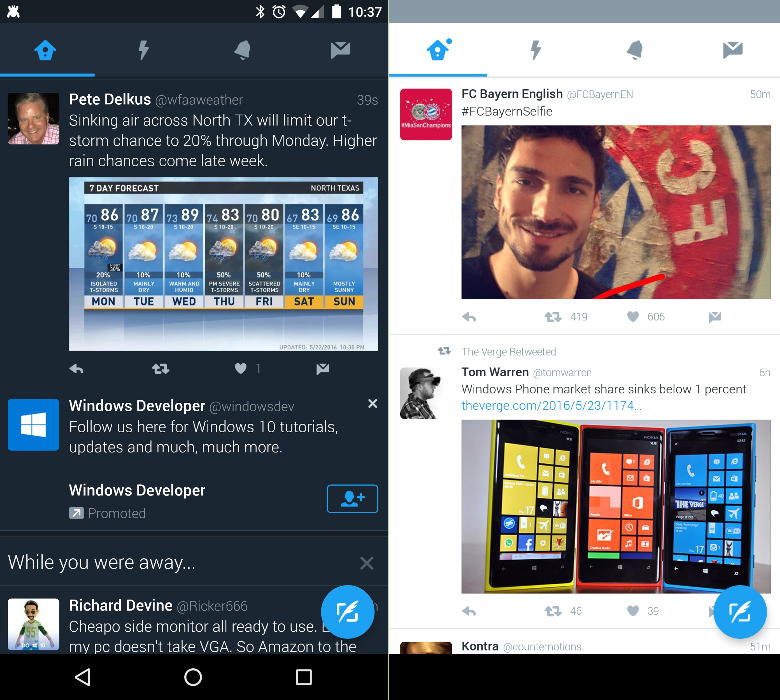780x700 pixels.
Task: Follow Windows Developer with the add-user button
Action: (x=352, y=499)
